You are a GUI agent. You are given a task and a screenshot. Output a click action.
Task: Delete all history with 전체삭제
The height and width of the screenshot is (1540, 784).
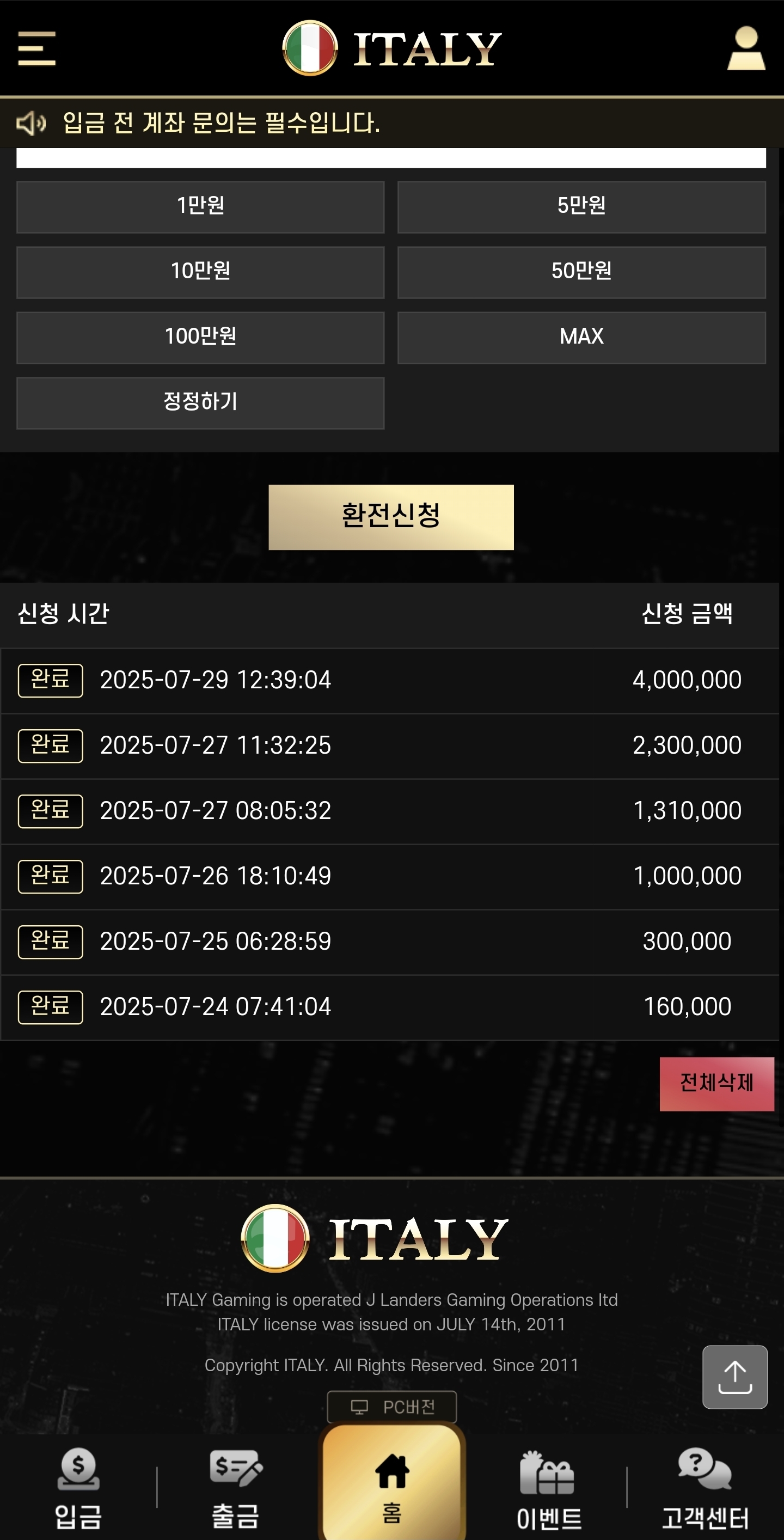click(716, 1084)
